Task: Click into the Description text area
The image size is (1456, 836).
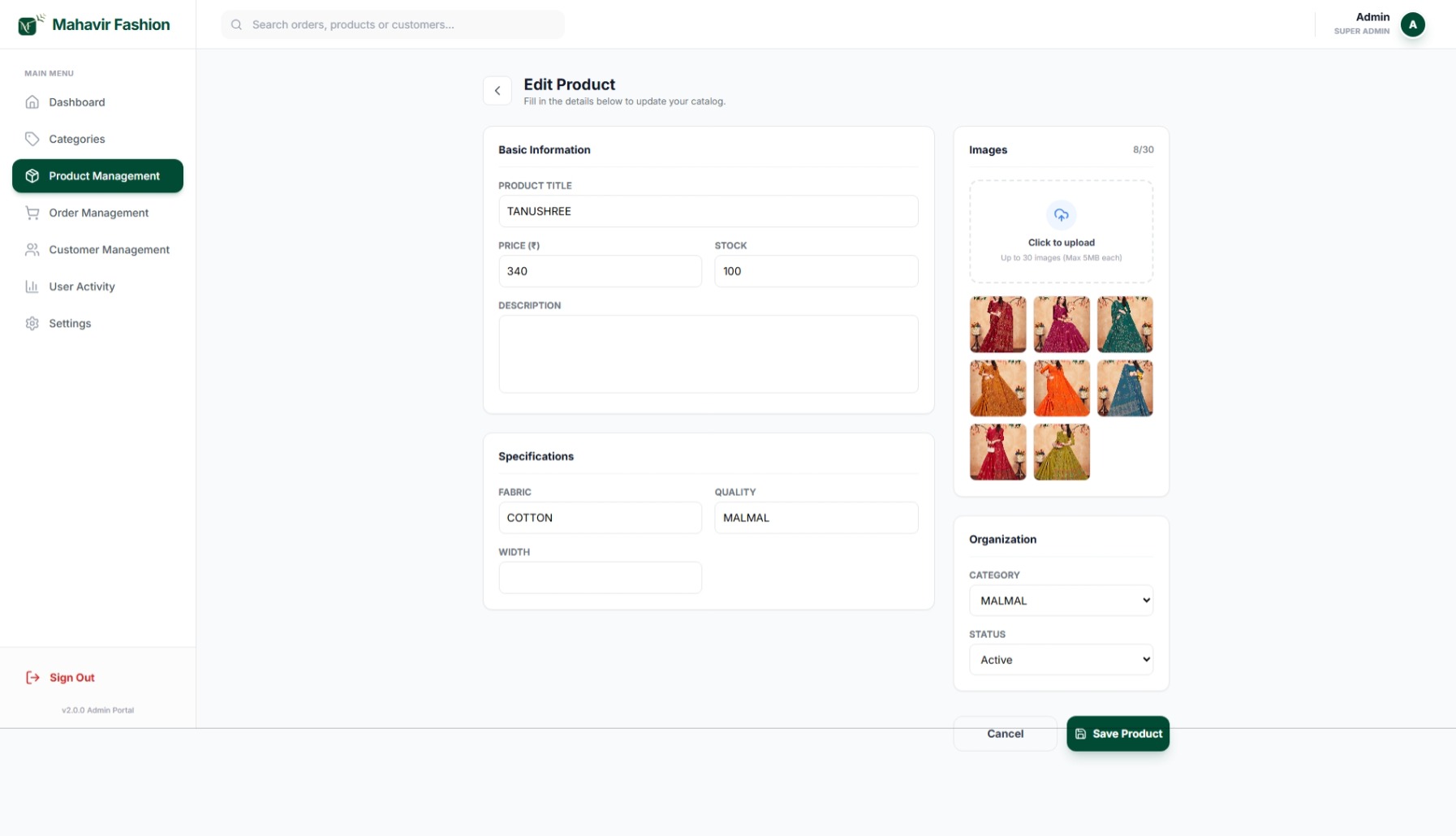Action: click(708, 354)
